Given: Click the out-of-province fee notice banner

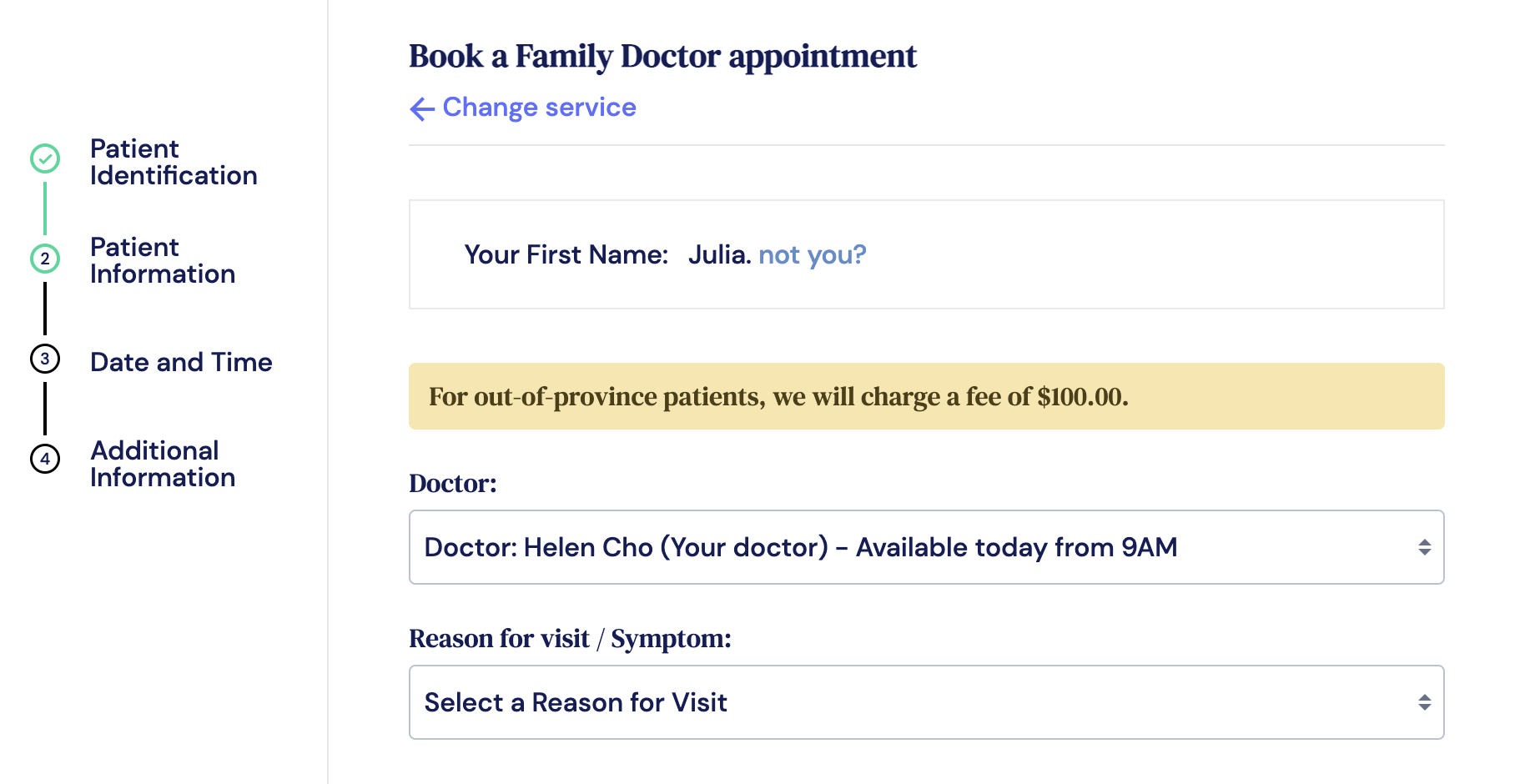Looking at the screenshot, I should click(926, 396).
